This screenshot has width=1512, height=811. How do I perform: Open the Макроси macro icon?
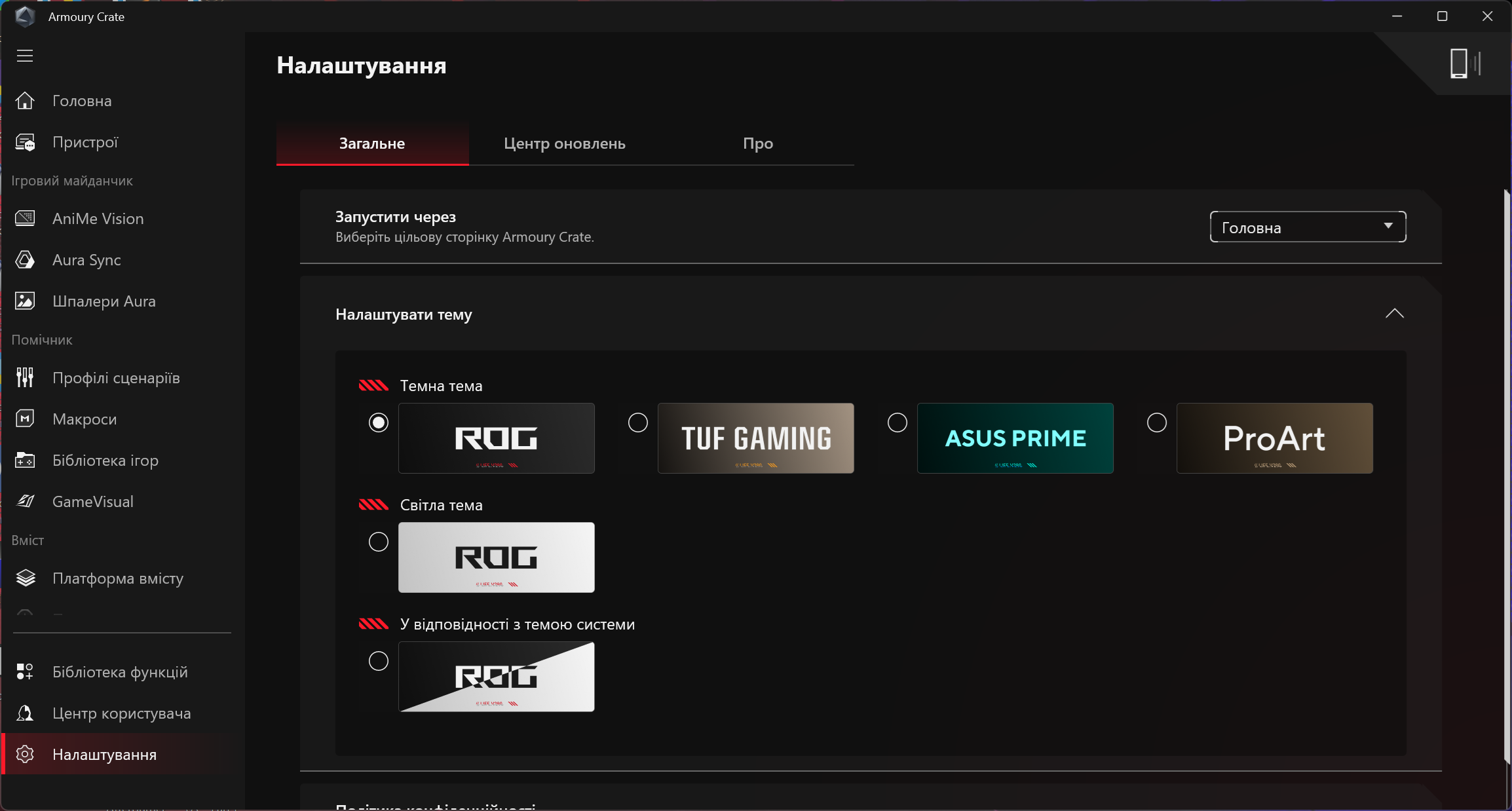[x=25, y=419]
